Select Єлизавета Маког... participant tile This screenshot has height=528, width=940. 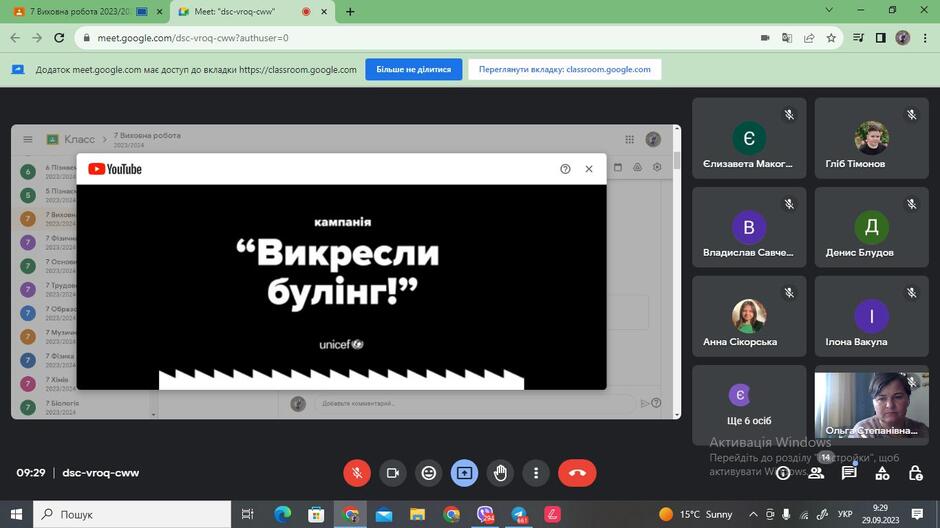[x=749, y=138]
